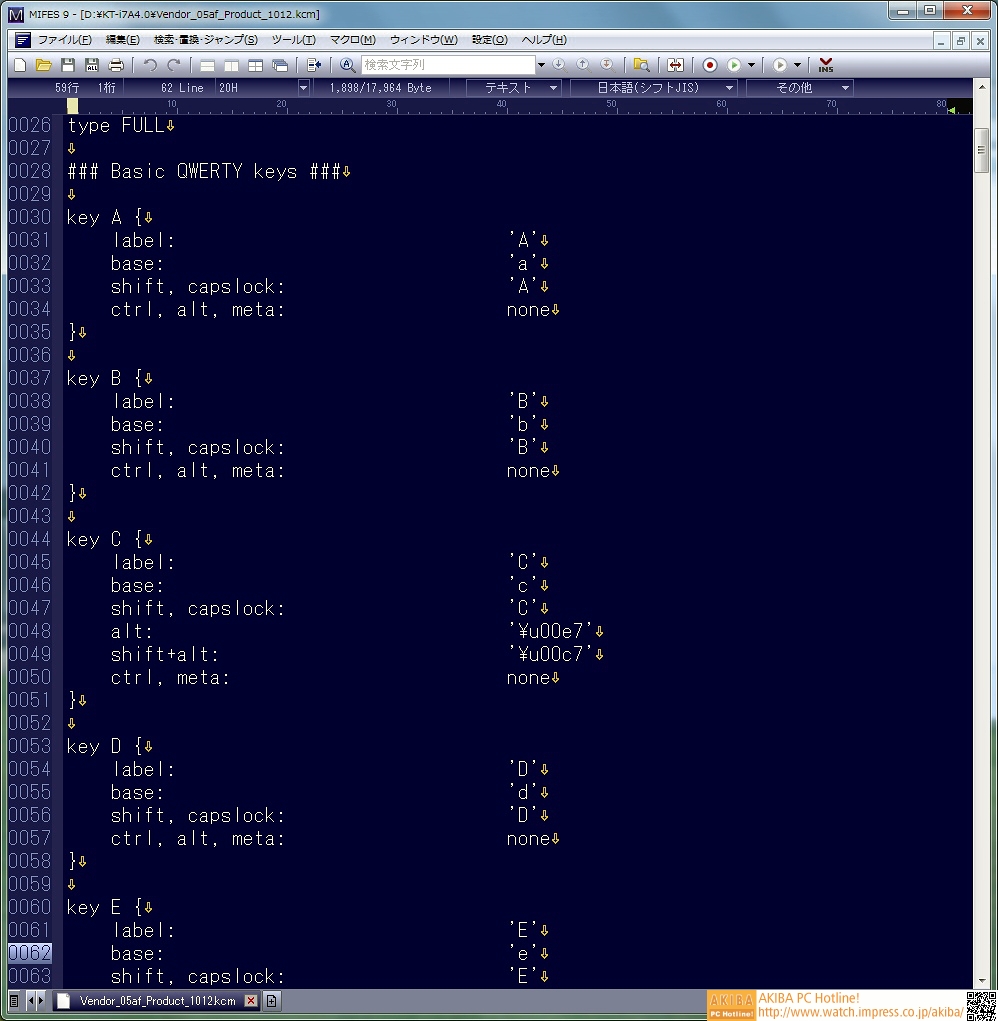Click the vertical scrollbar thumb
The width and height of the screenshot is (998, 1021).
click(x=981, y=157)
